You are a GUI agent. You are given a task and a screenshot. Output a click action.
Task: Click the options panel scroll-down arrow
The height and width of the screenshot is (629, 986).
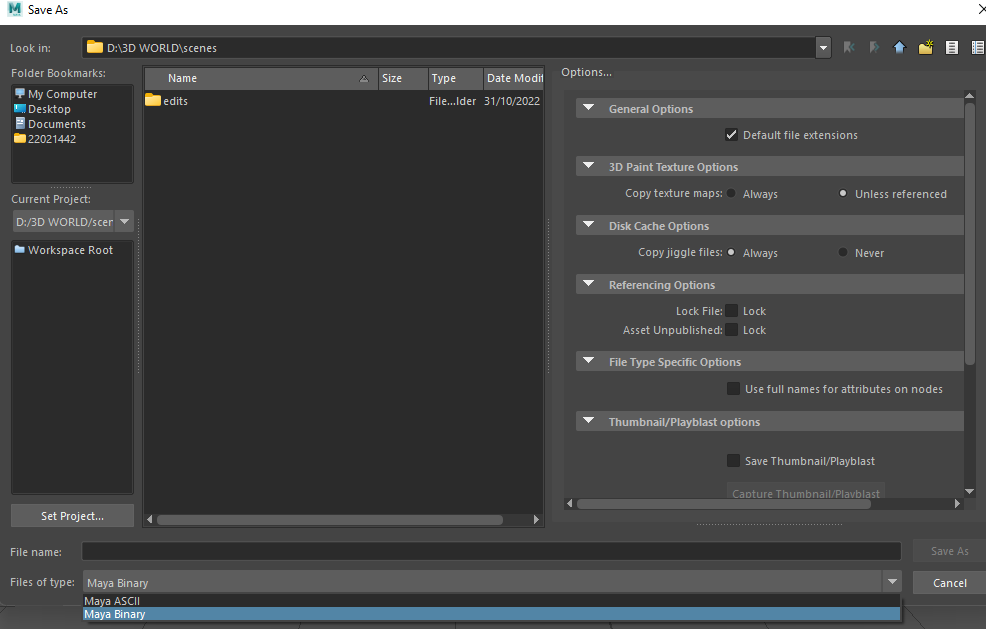click(969, 491)
